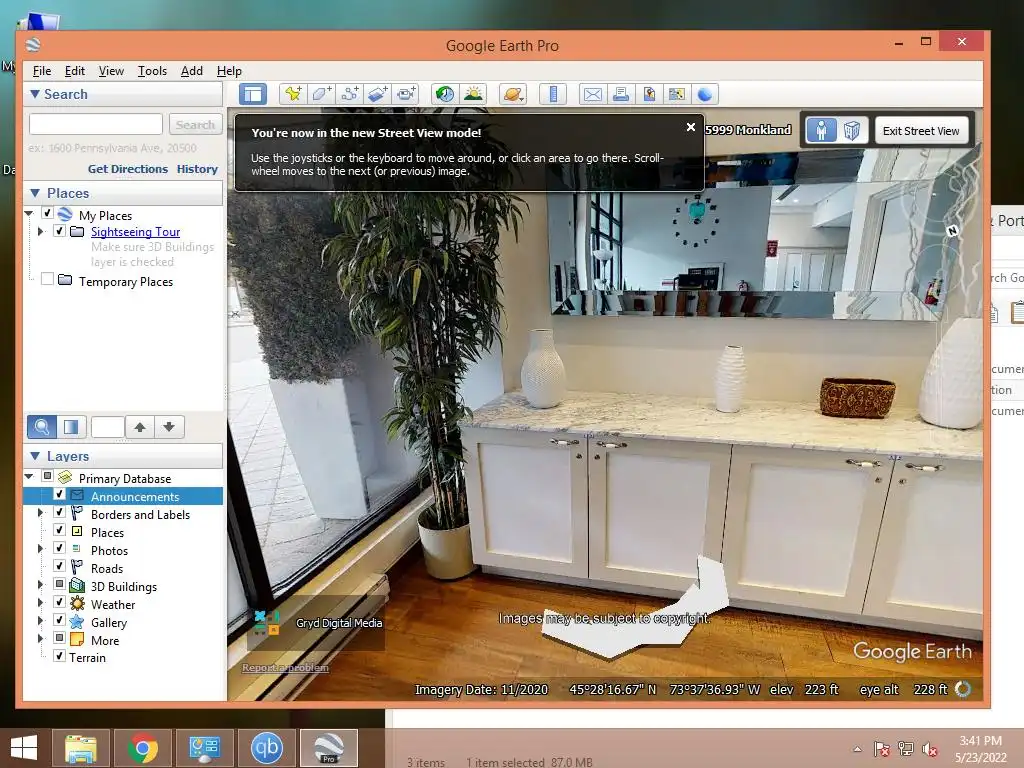Collapse the Primary Database tree
The height and width of the screenshot is (768, 1024).
29,477
